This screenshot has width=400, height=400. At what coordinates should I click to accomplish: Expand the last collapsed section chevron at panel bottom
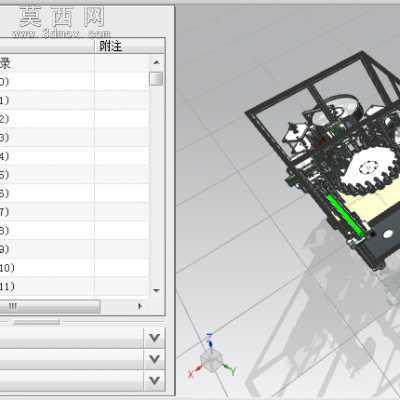click(154, 380)
